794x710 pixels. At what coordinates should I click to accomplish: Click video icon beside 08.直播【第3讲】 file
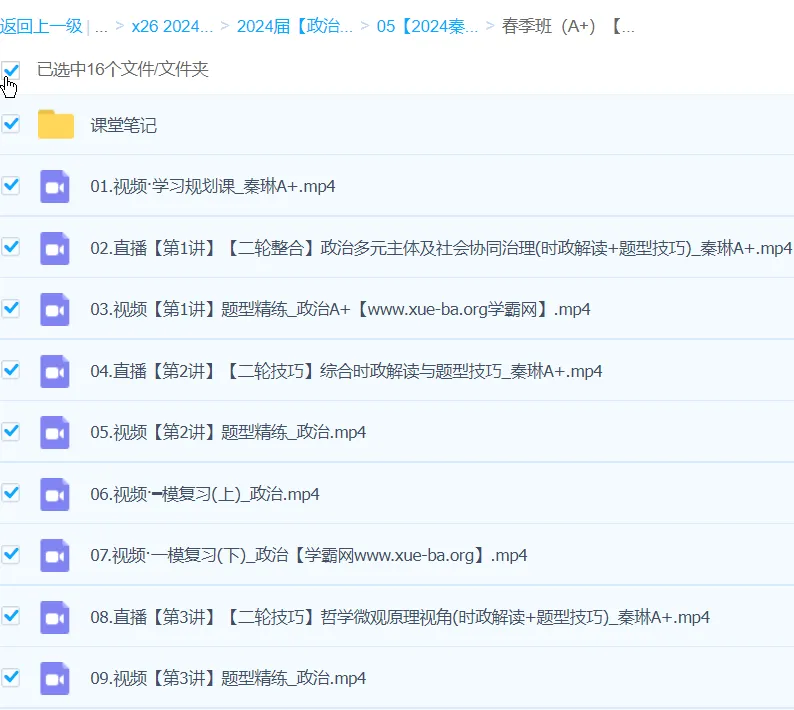click(x=55, y=617)
